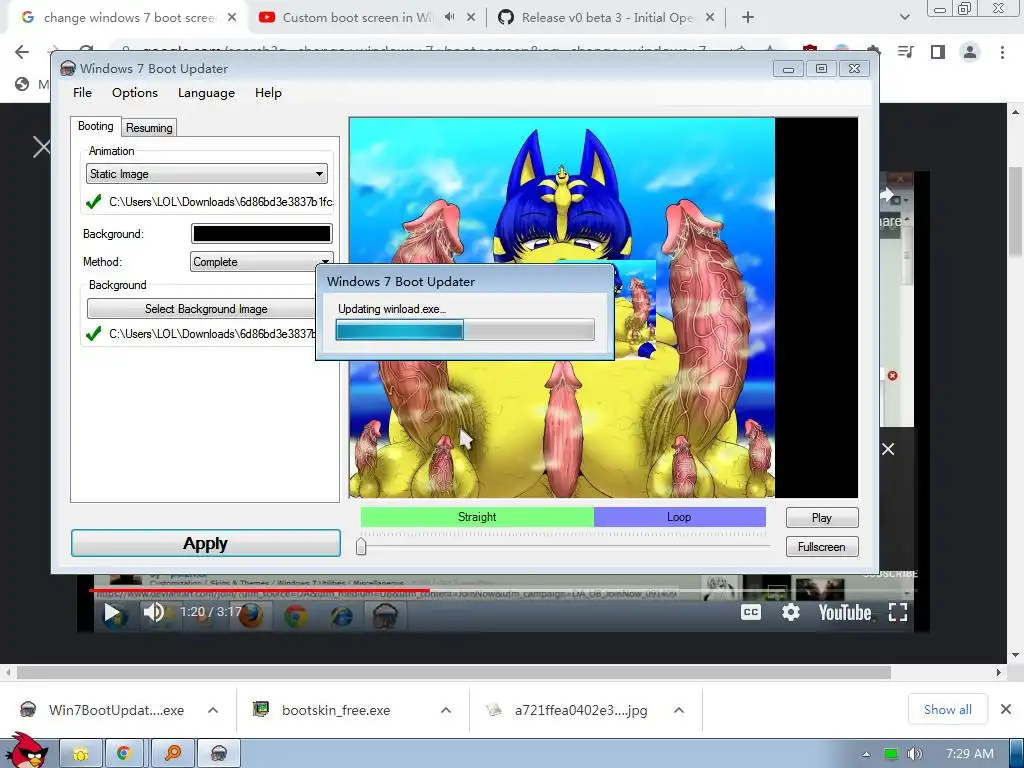Click the green tray status icon
1024x768 pixels.
point(891,754)
